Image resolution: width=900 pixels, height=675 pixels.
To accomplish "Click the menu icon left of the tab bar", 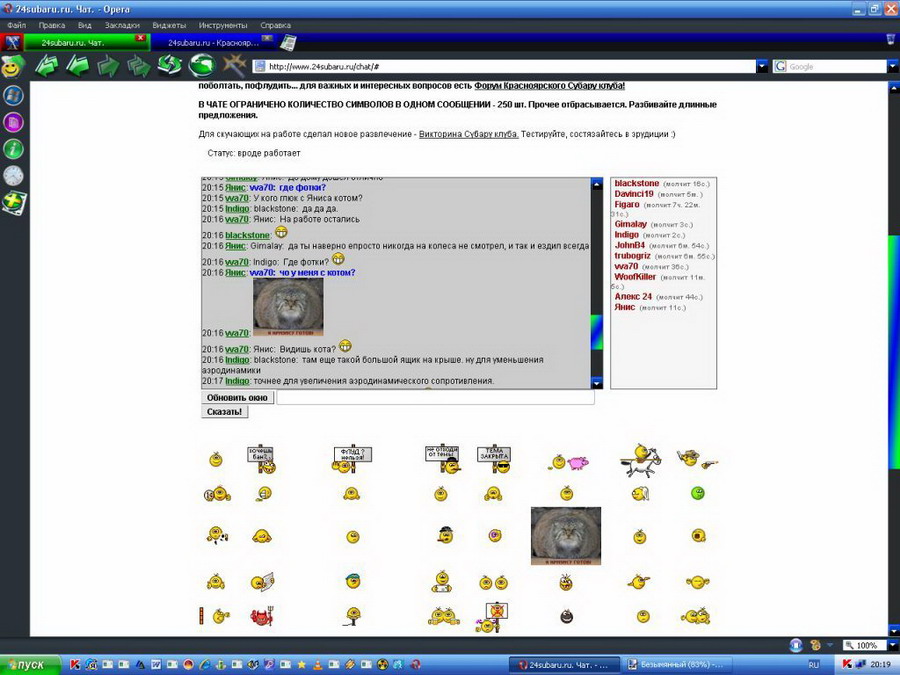I will coord(11,42).
